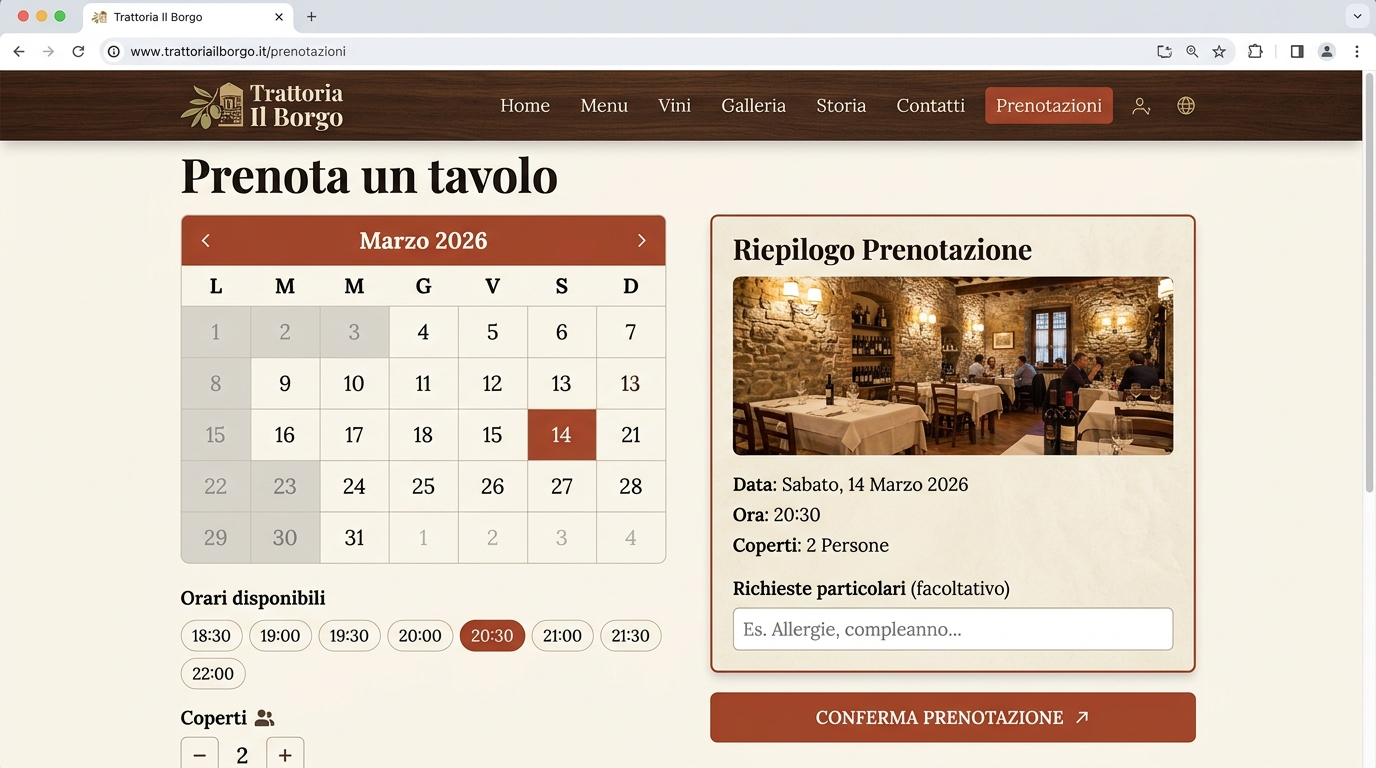
Task: Click the Marzo 2026 month title
Action: click(423, 241)
